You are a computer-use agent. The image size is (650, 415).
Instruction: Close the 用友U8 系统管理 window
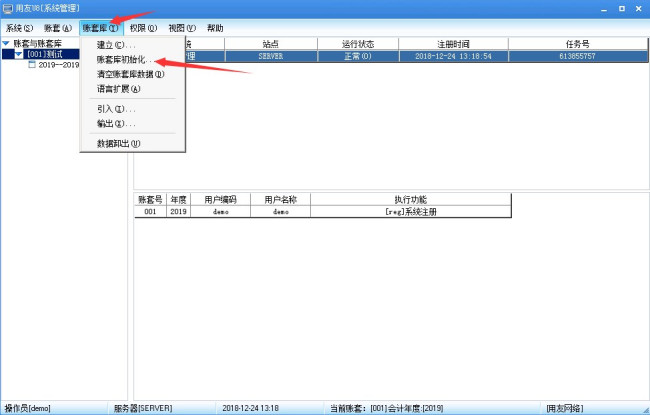pyautogui.click(x=639, y=9)
